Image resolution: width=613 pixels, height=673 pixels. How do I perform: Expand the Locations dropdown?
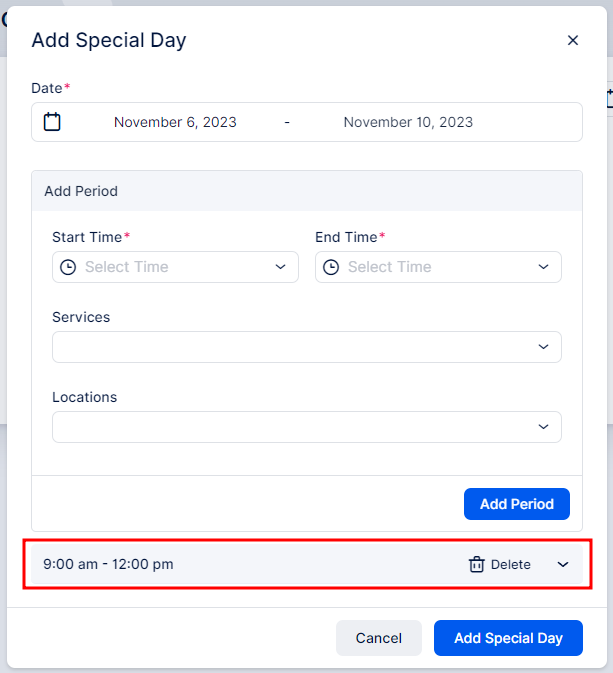click(x=543, y=427)
